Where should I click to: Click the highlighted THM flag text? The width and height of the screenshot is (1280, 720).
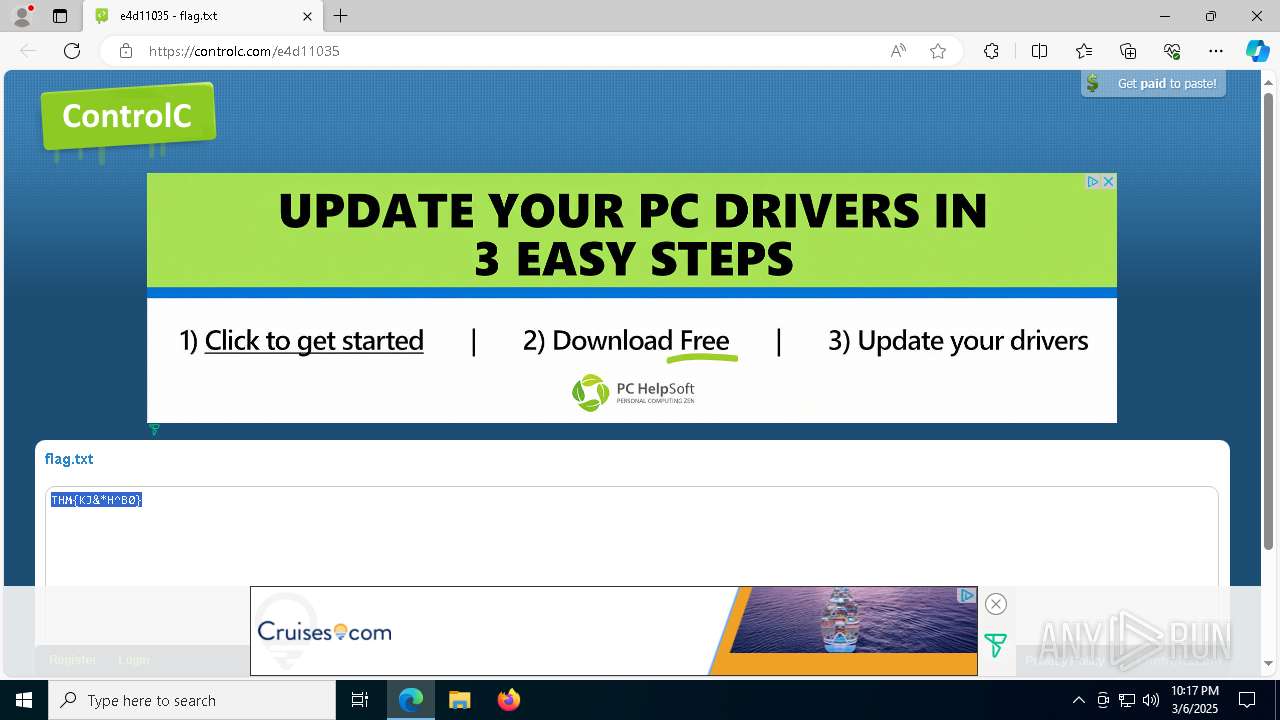coord(97,500)
